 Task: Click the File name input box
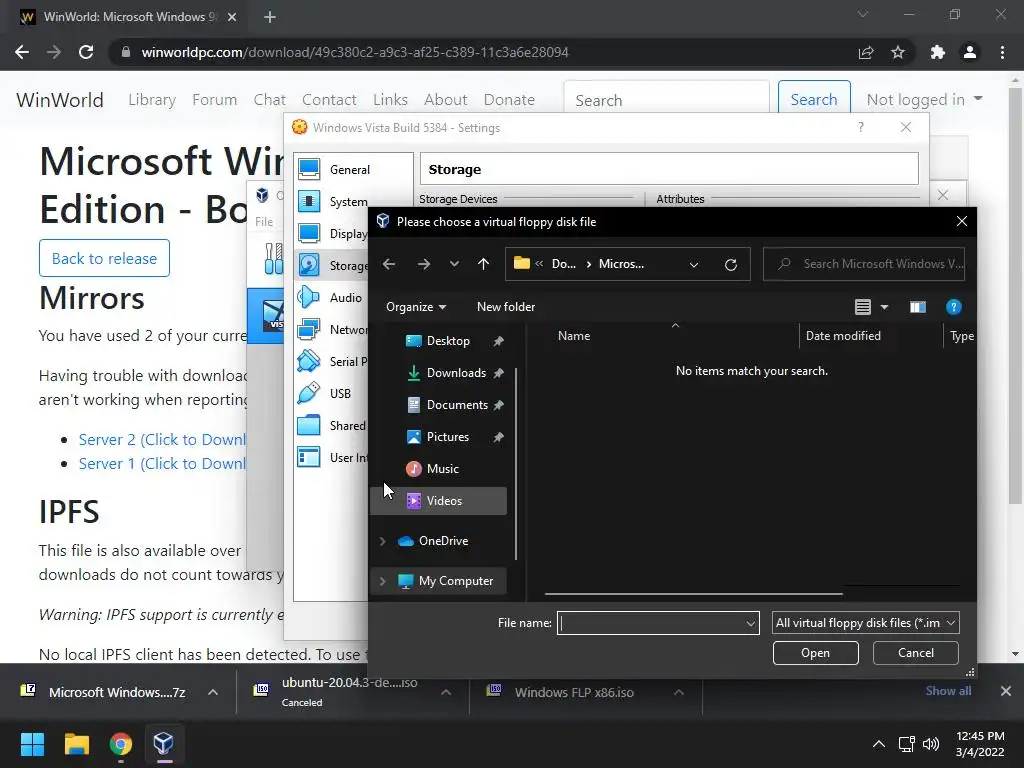click(x=651, y=623)
